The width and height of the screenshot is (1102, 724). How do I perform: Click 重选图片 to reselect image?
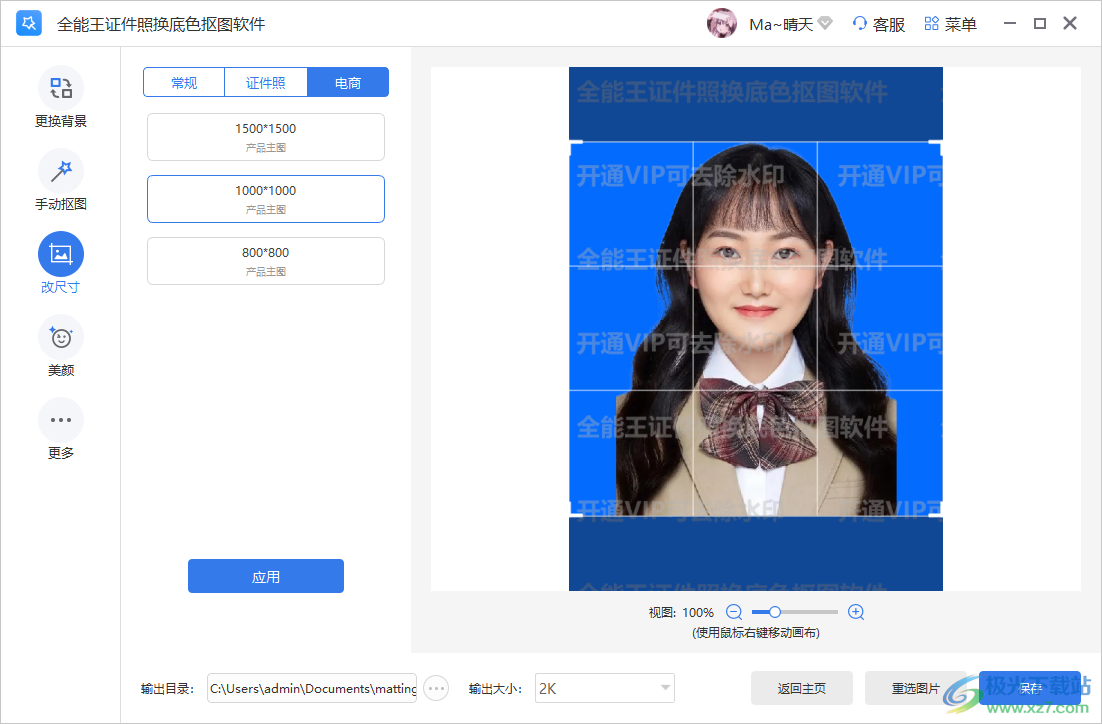point(916,688)
